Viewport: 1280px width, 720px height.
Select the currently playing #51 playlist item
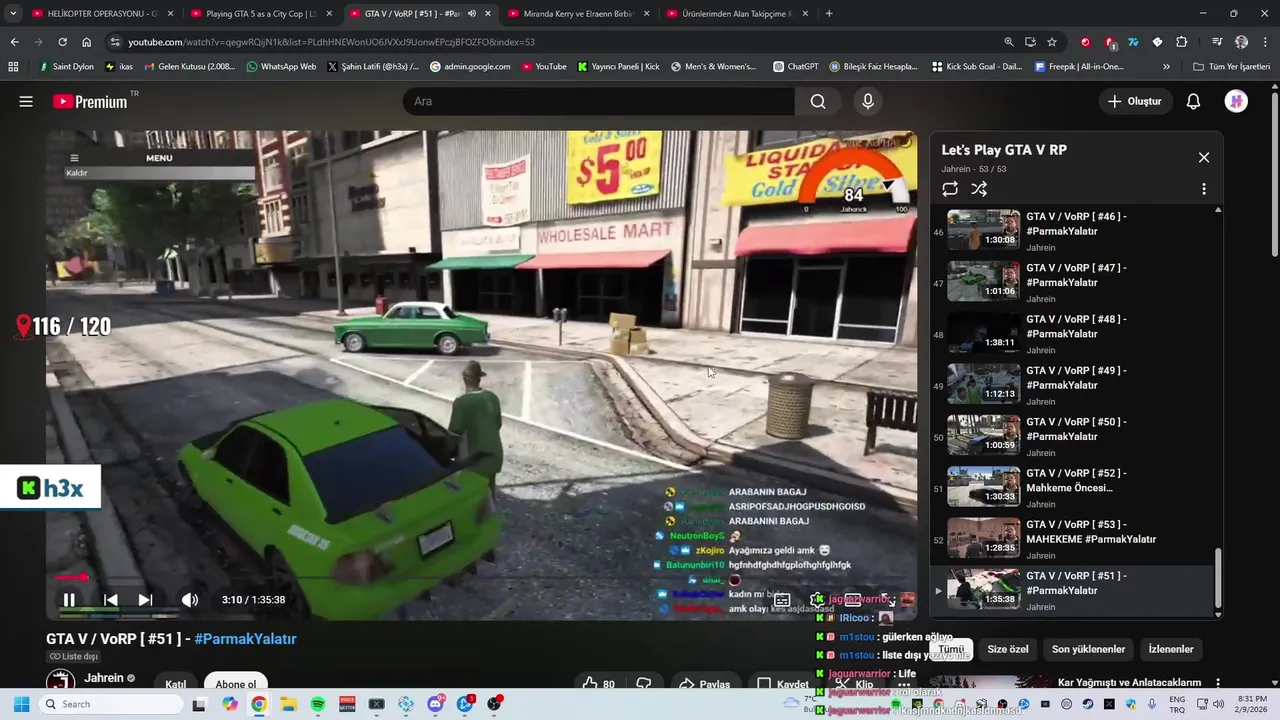1075,590
